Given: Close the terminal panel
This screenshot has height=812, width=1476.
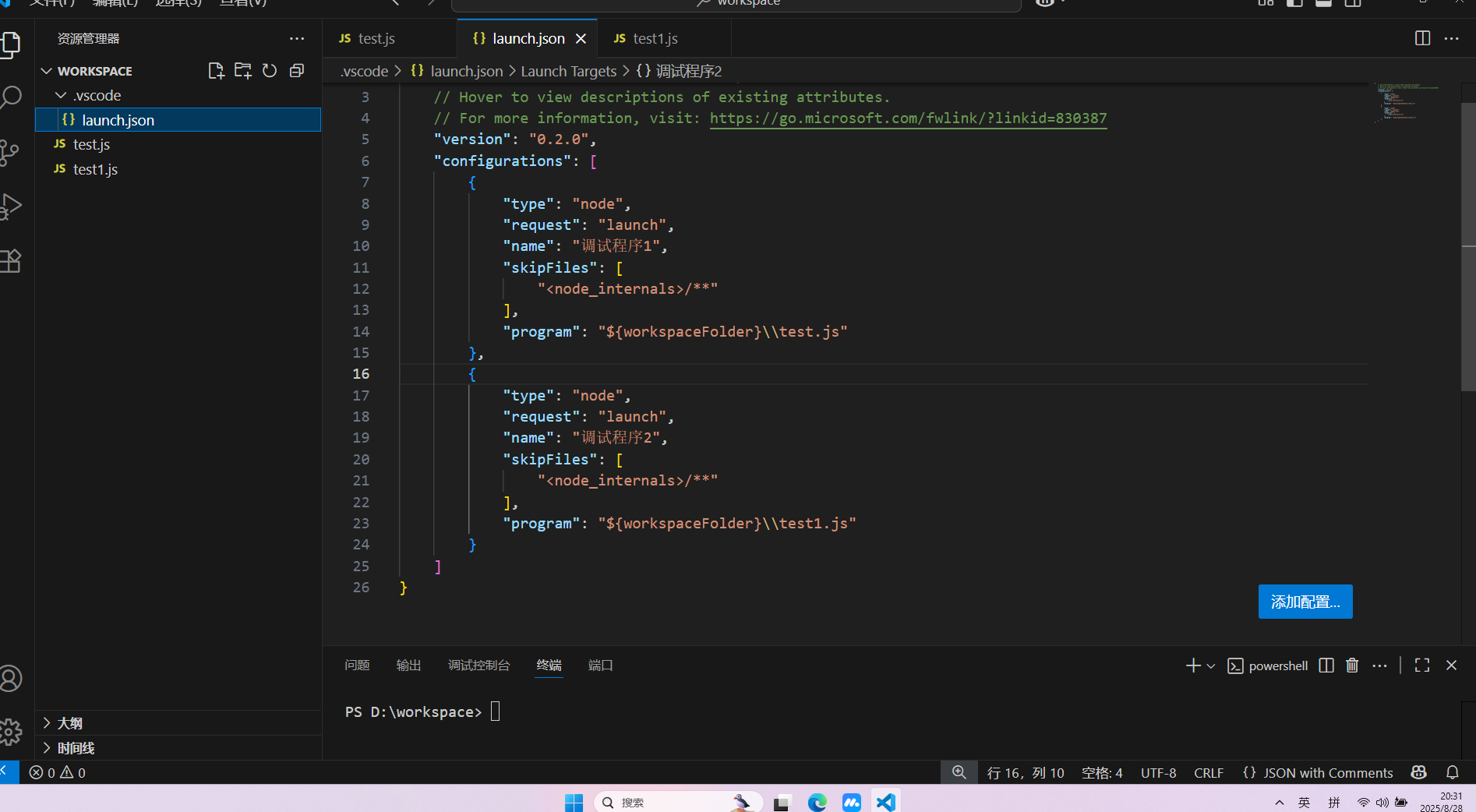Looking at the screenshot, I should coord(1451,665).
